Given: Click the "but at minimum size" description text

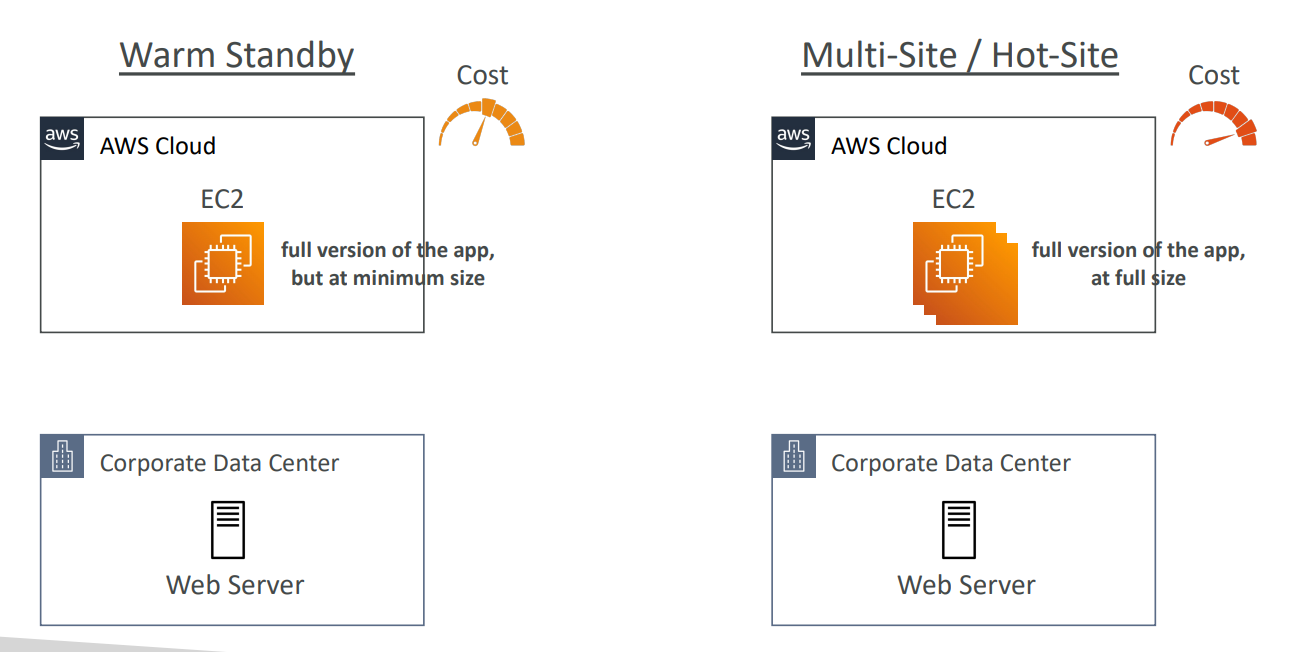Looking at the screenshot, I should tap(388, 278).
